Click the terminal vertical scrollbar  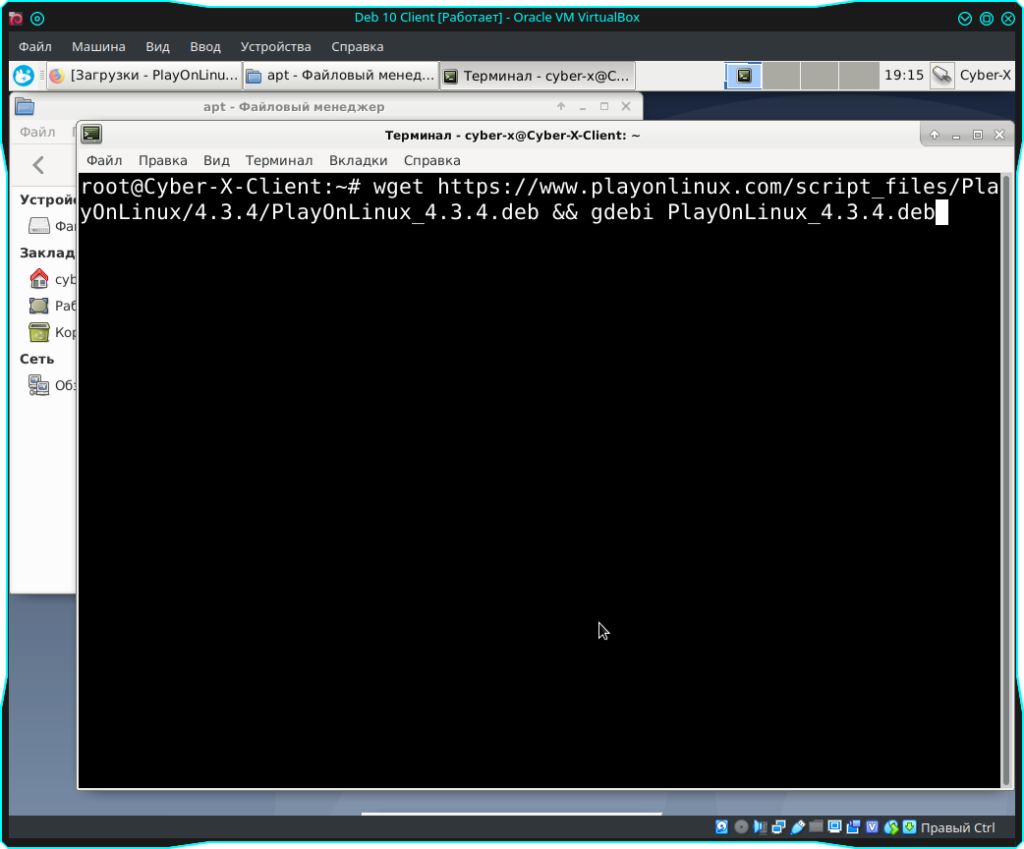pos(1006,481)
